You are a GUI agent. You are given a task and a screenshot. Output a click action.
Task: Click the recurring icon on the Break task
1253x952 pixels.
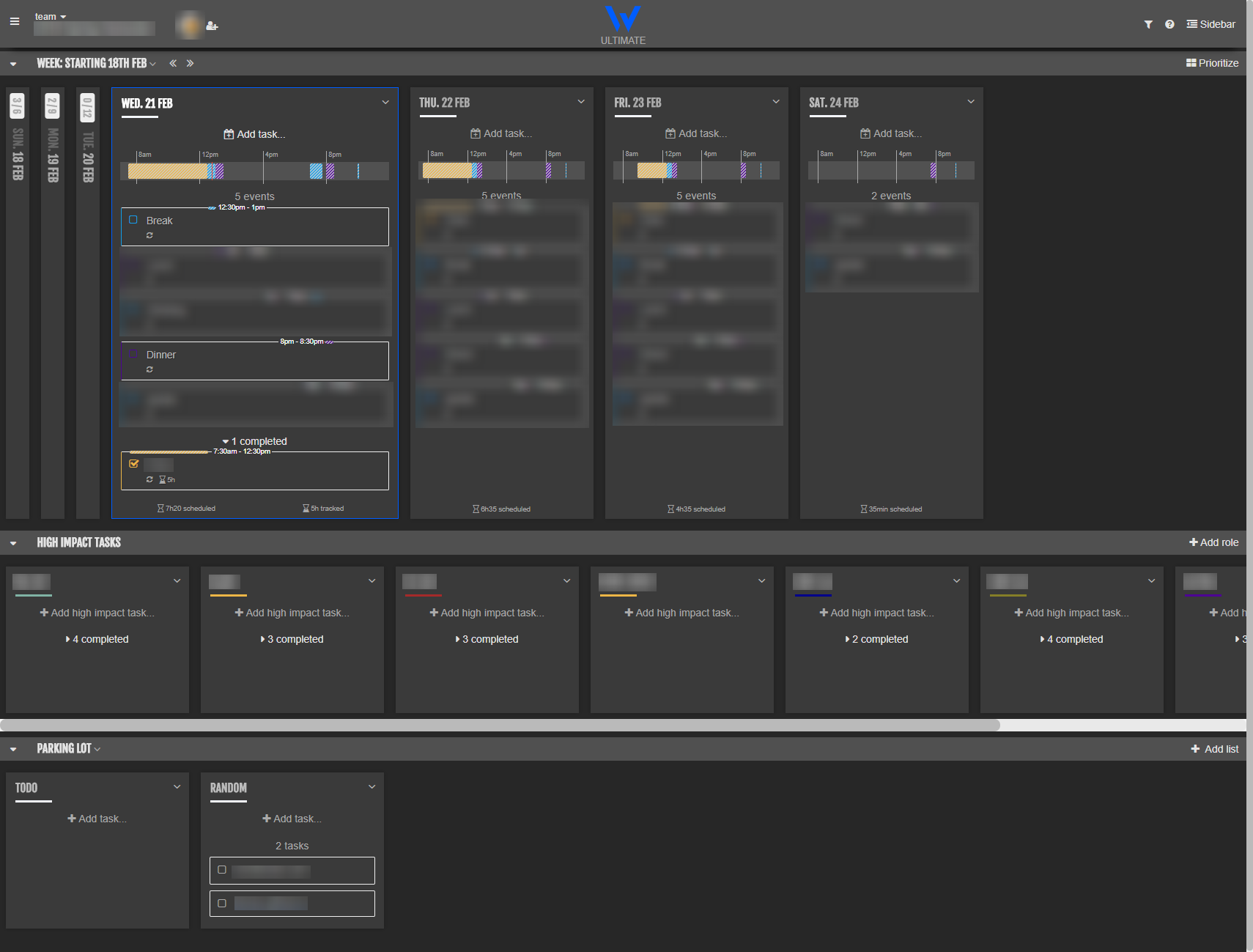pyautogui.click(x=149, y=235)
